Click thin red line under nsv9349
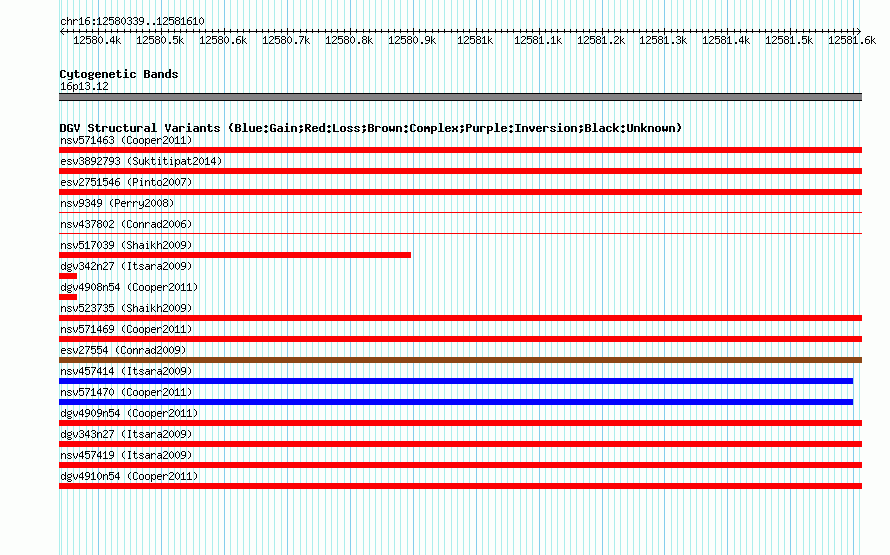This screenshot has height=555, width=890. click(460, 213)
